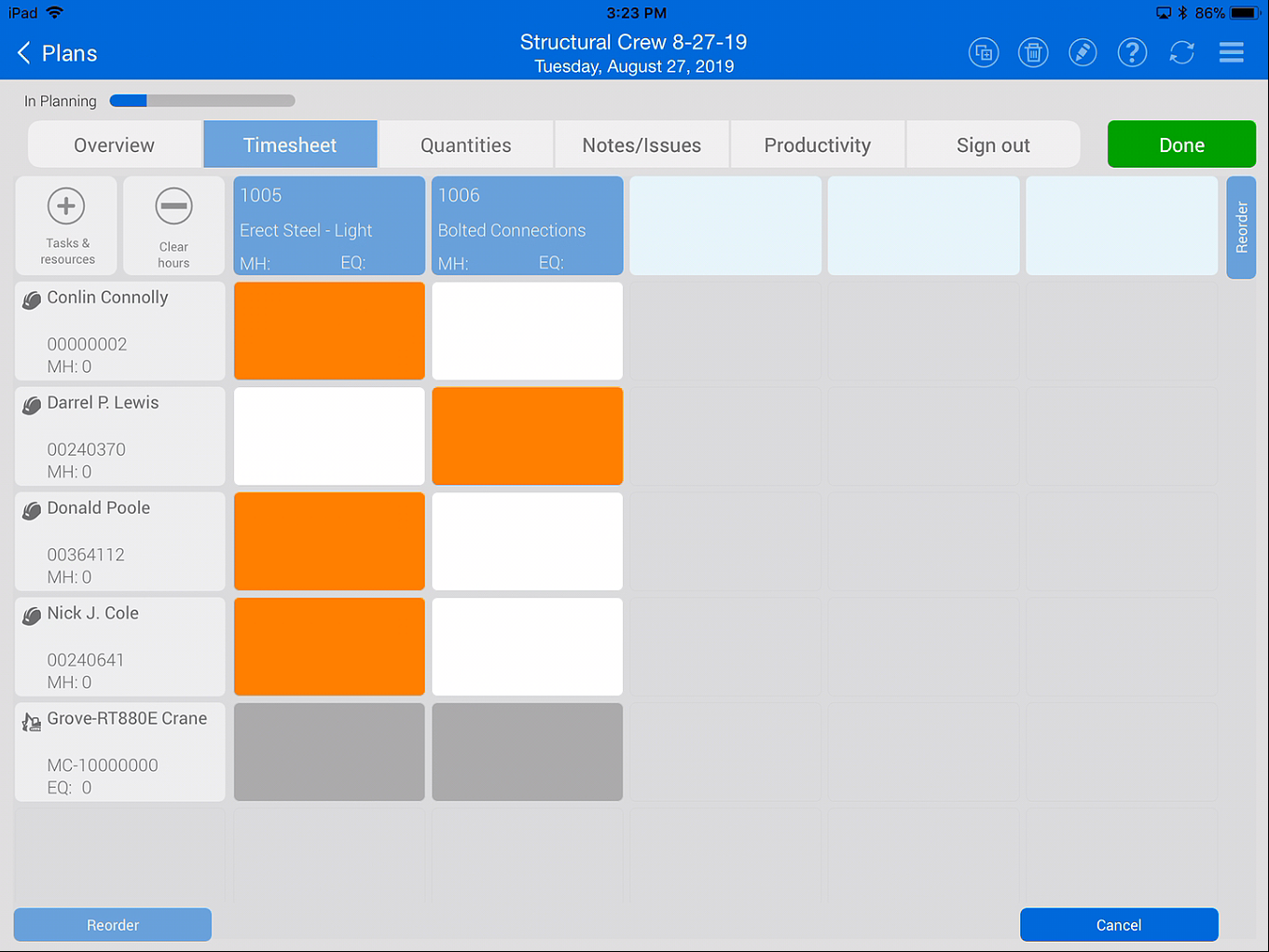The height and width of the screenshot is (952, 1269).
Task: Select task 1005 Erect Steel - Light header
Action: (329, 227)
